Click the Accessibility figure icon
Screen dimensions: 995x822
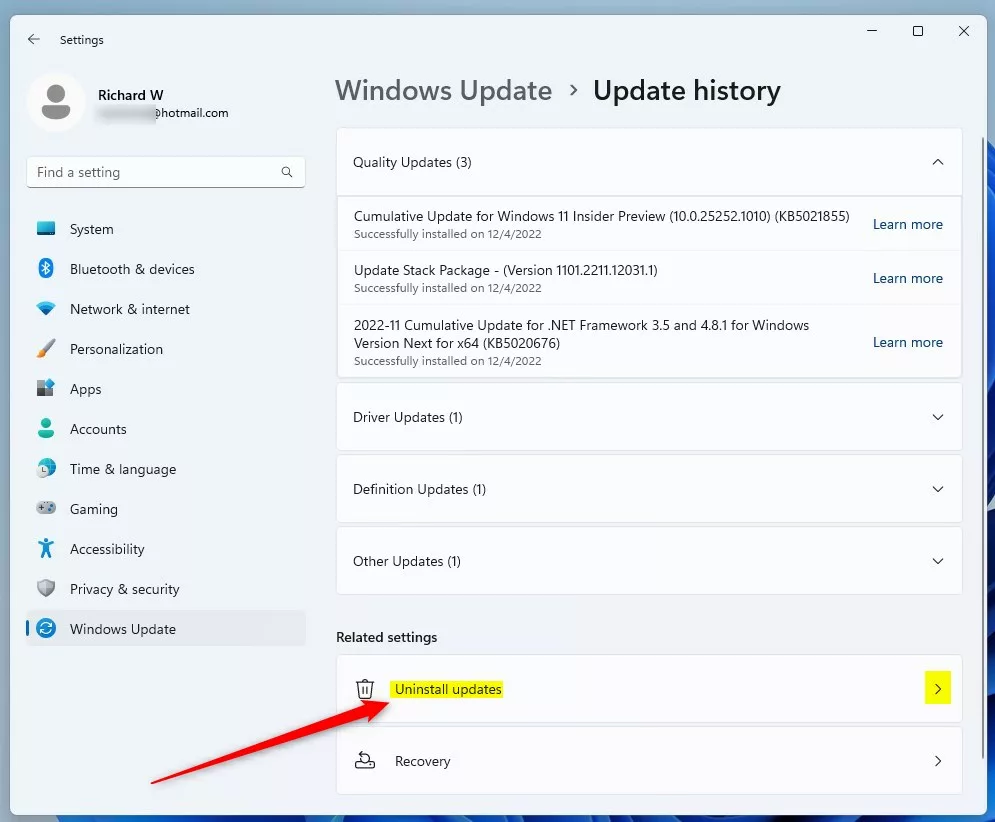46,549
